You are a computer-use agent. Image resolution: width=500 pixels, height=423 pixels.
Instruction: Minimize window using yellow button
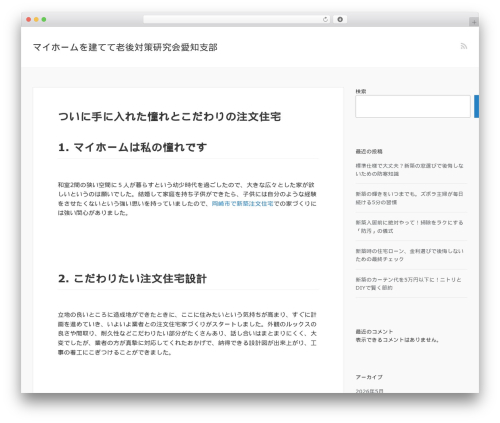coord(36,19)
